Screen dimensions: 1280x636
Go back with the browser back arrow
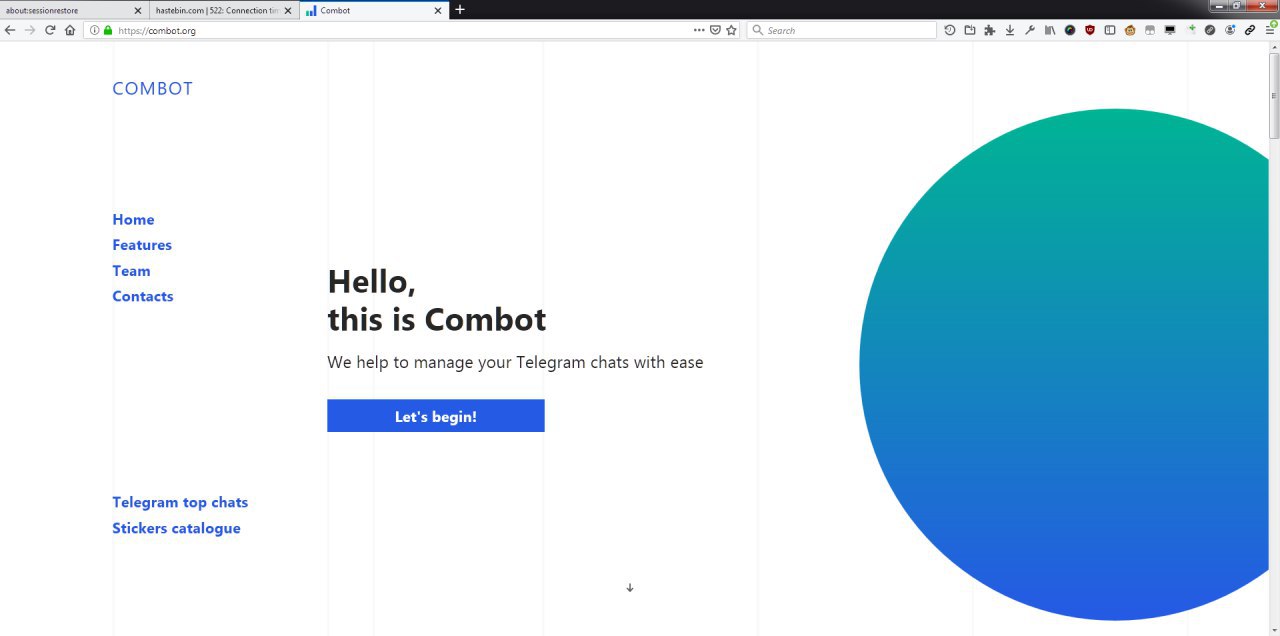[10, 30]
